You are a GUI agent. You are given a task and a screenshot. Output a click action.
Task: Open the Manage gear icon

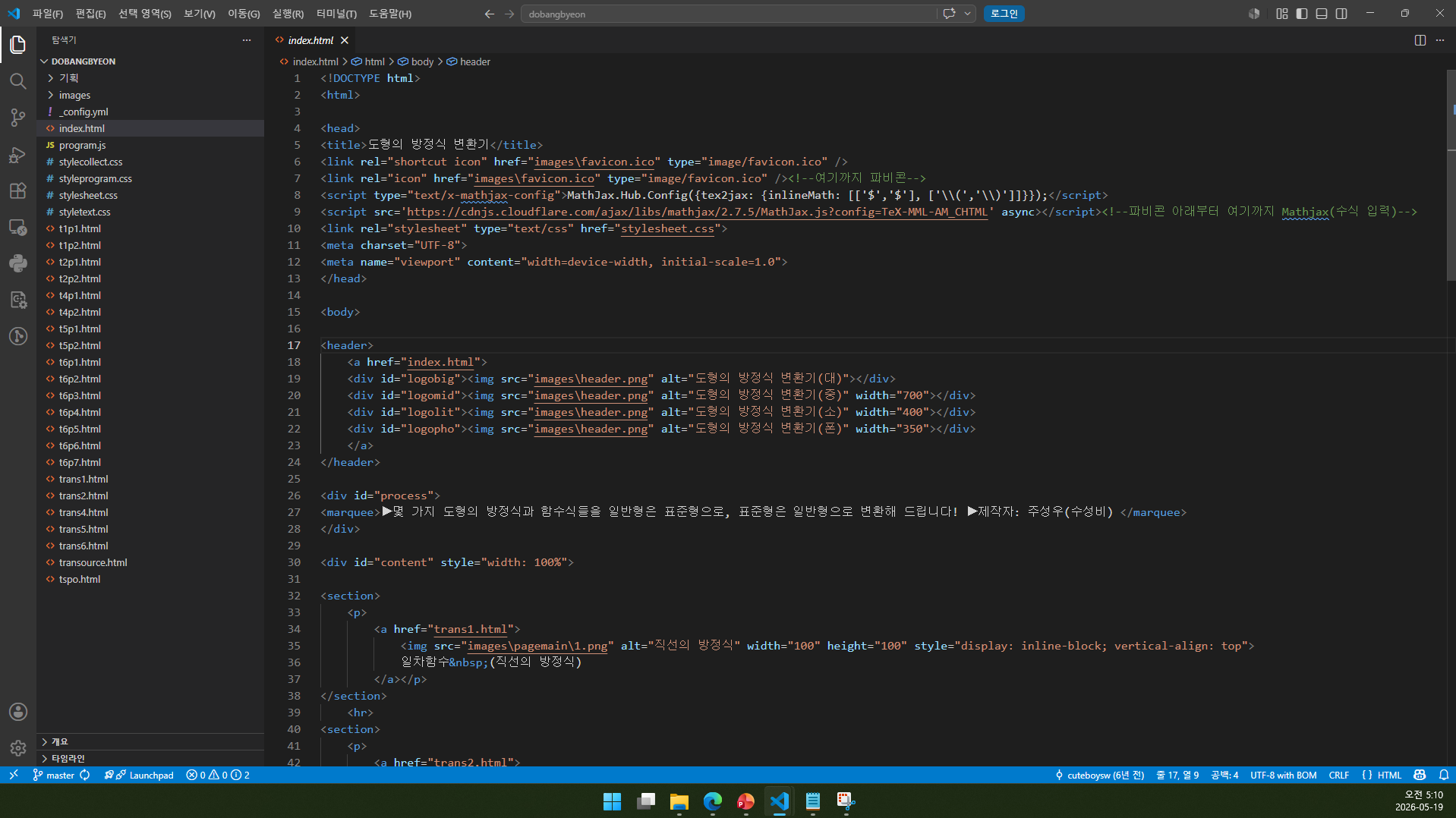click(17, 748)
